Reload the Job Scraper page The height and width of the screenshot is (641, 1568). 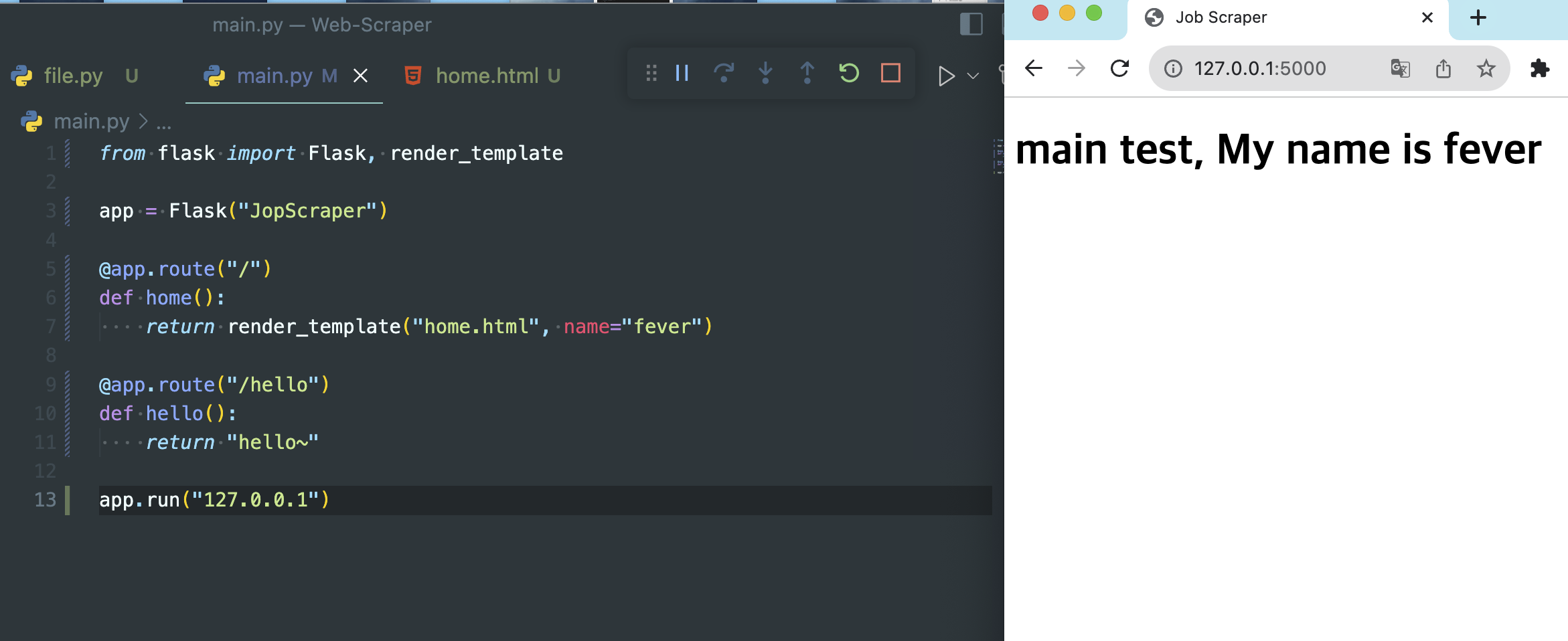(1119, 68)
